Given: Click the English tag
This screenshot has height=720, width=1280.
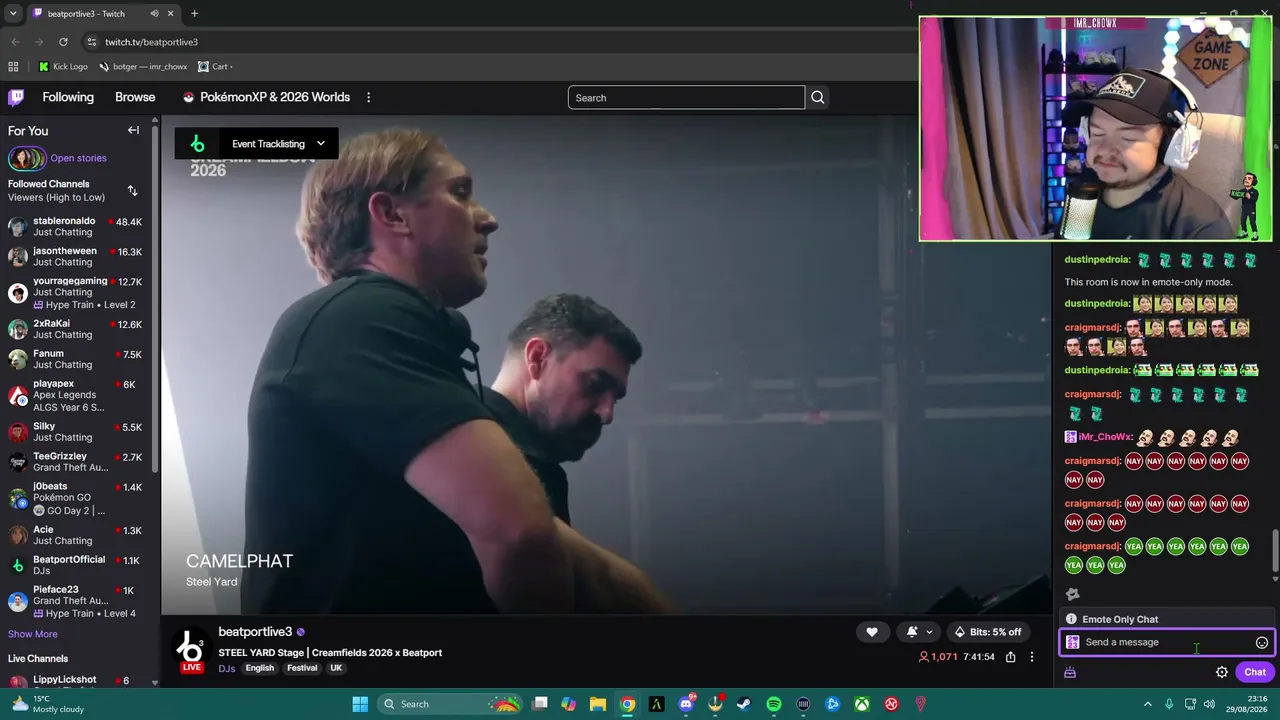Looking at the screenshot, I should pos(259,668).
